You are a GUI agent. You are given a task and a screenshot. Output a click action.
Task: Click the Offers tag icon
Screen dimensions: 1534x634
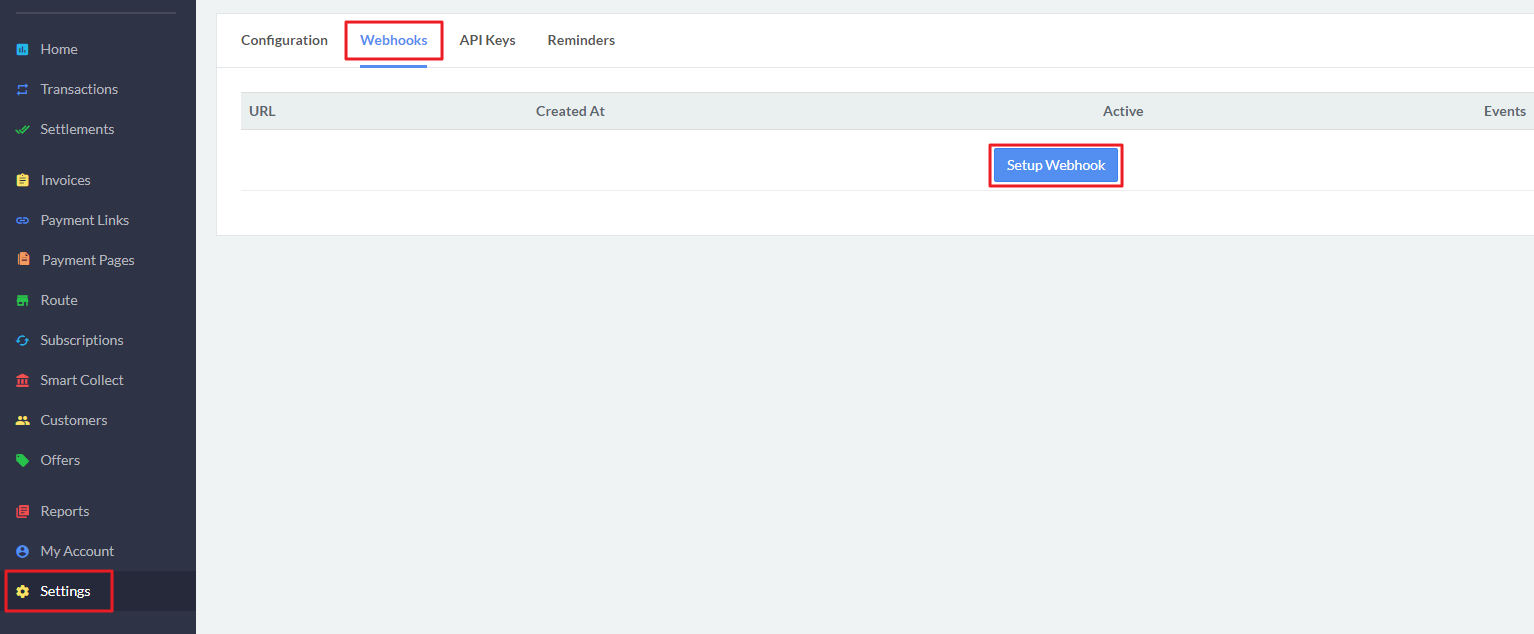(23, 460)
